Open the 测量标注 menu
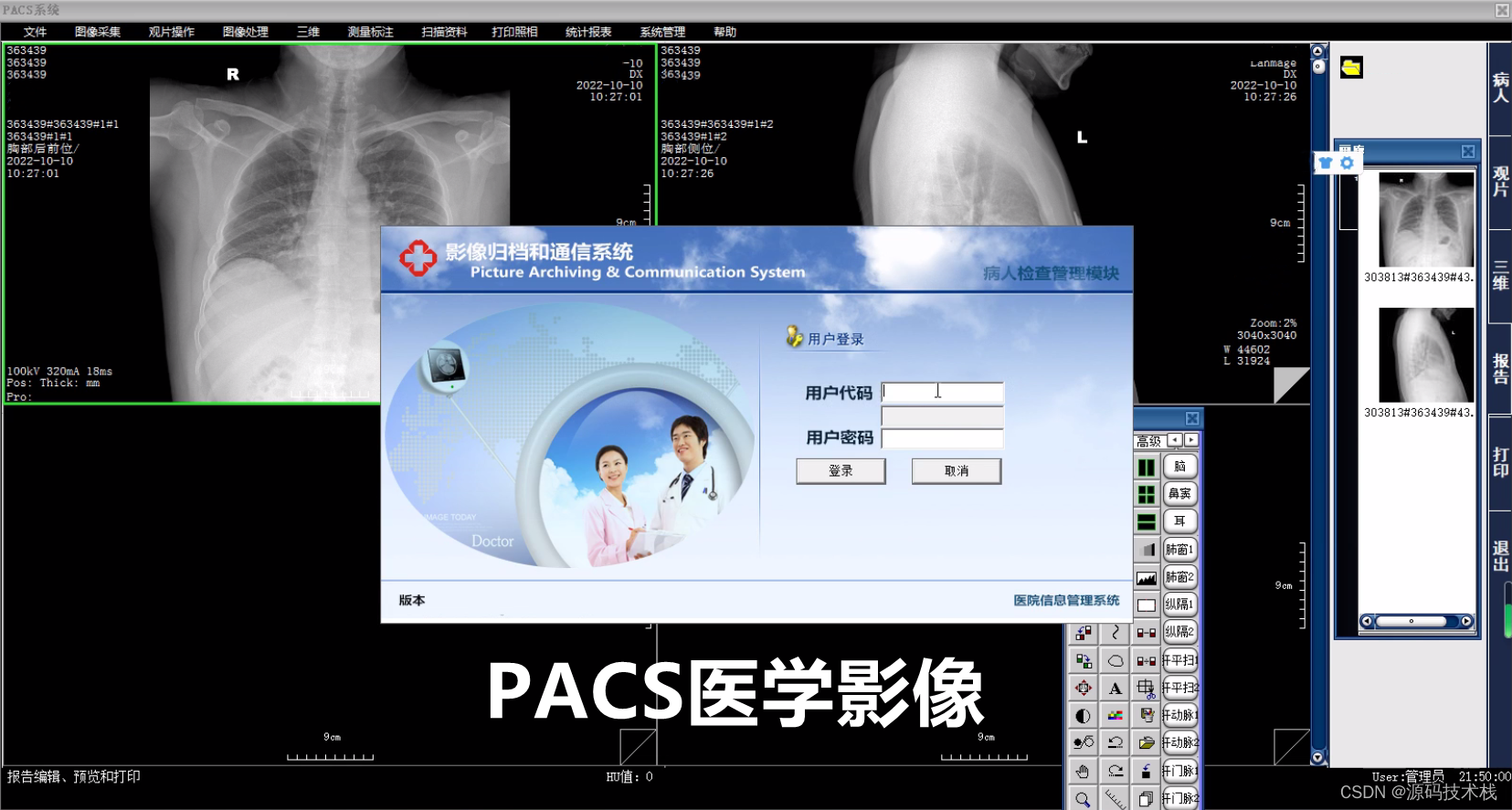The image size is (1512, 810). (370, 32)
